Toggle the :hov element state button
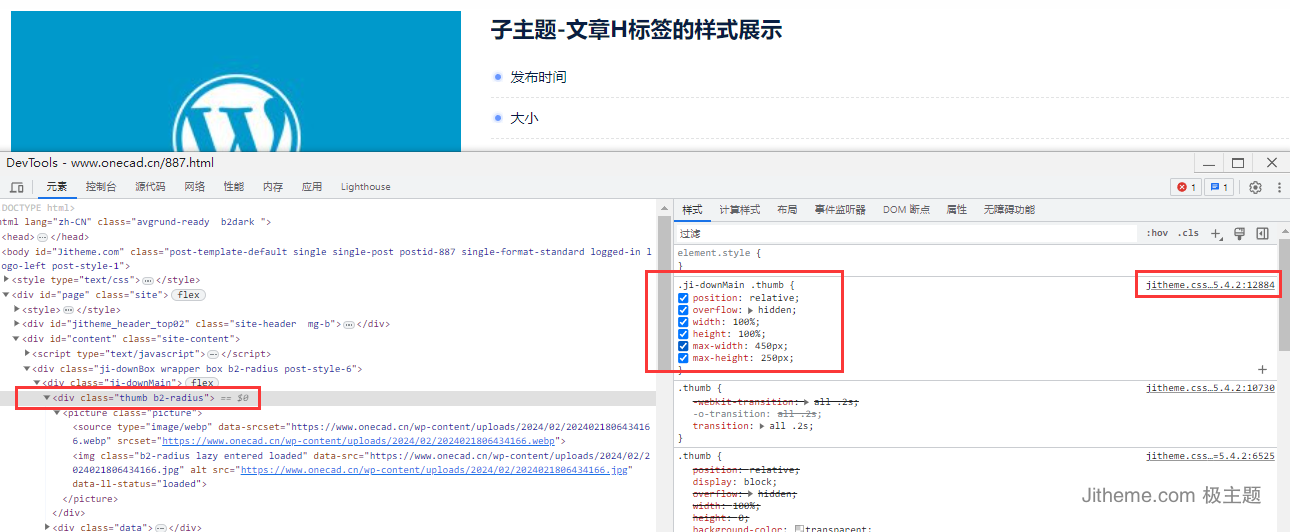Screen dimensions: 1290x532 [x=1156, y=233]
